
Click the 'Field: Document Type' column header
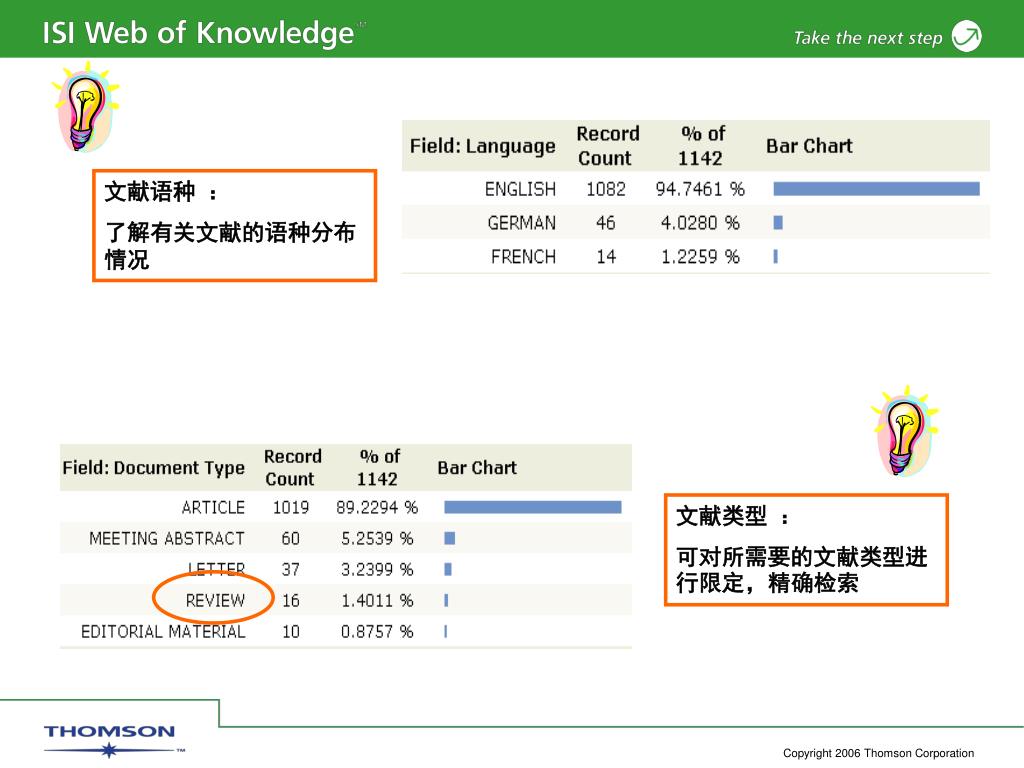click(x=153, y=468)
